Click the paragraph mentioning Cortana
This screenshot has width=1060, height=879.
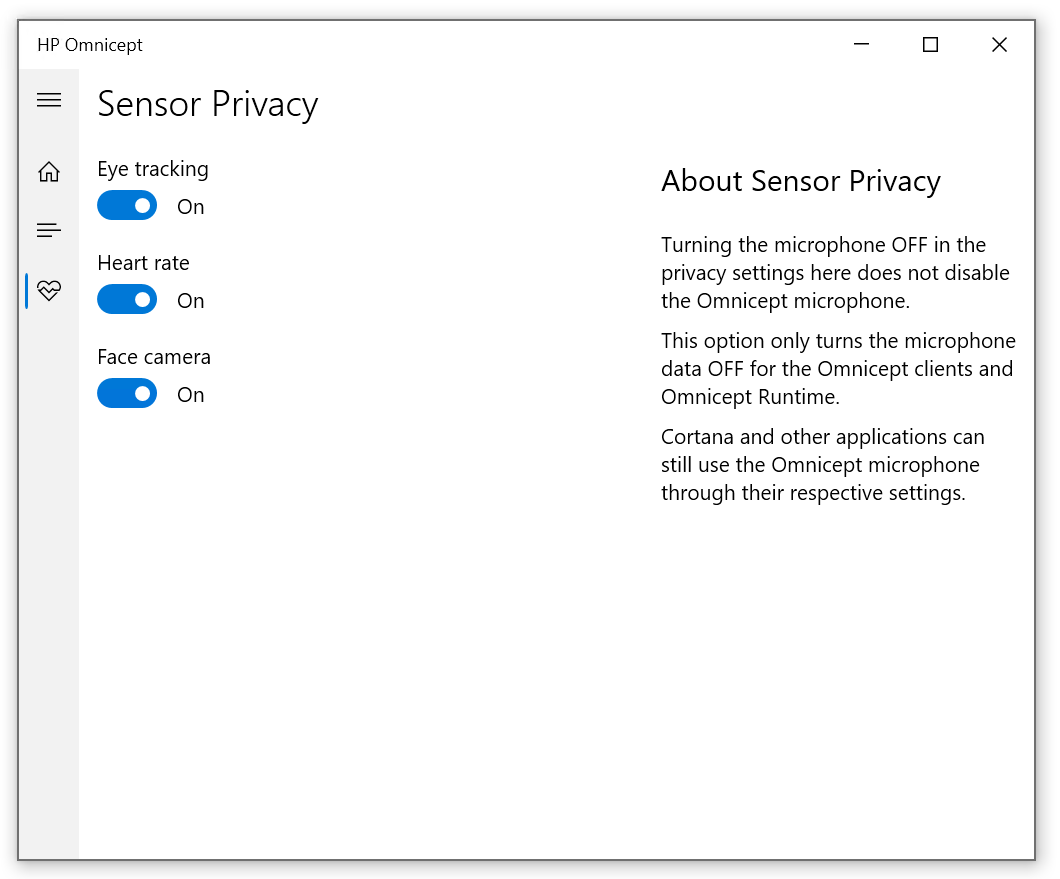[x=822, y=465]
